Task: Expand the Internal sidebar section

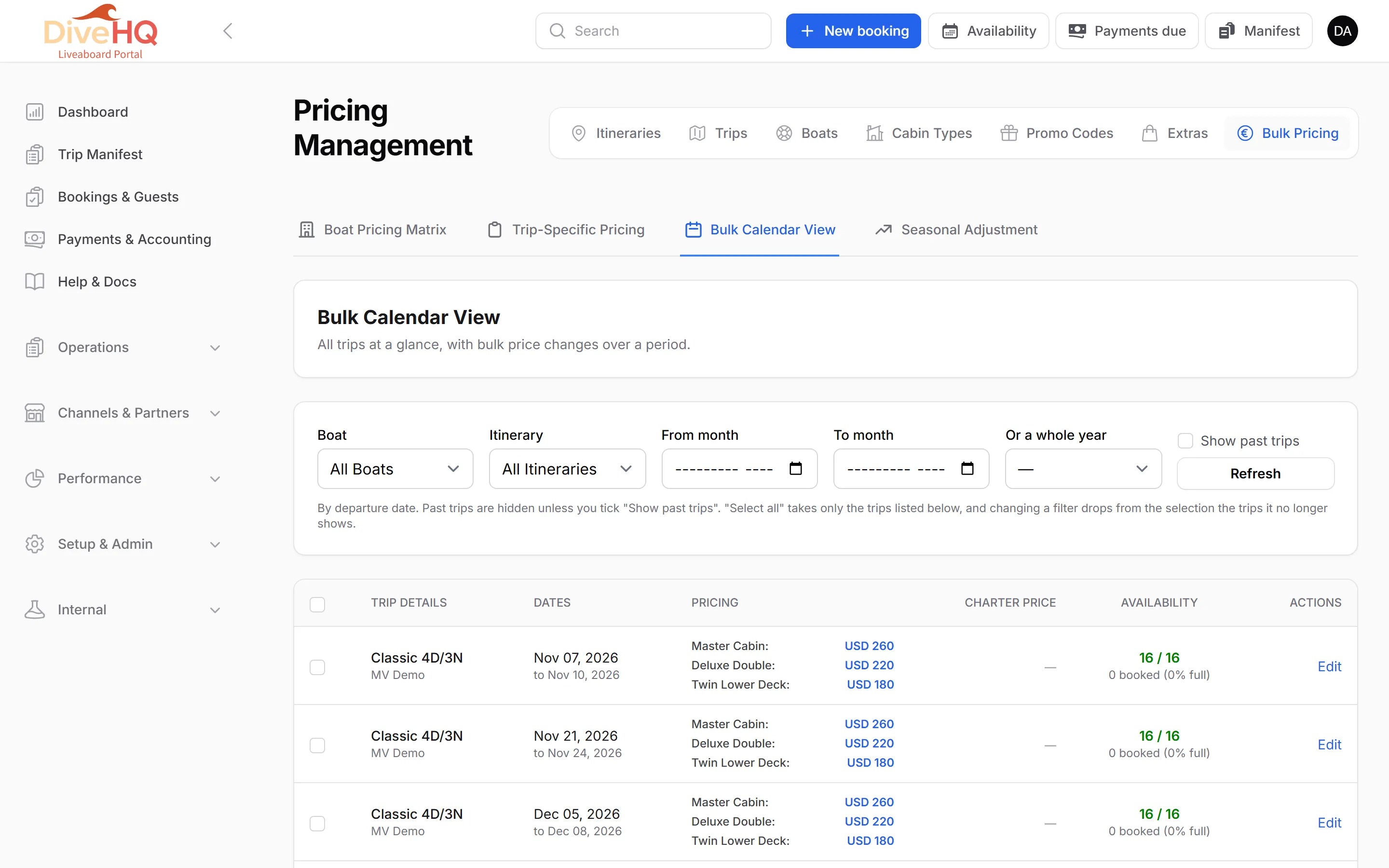Action: coord(123,610)
